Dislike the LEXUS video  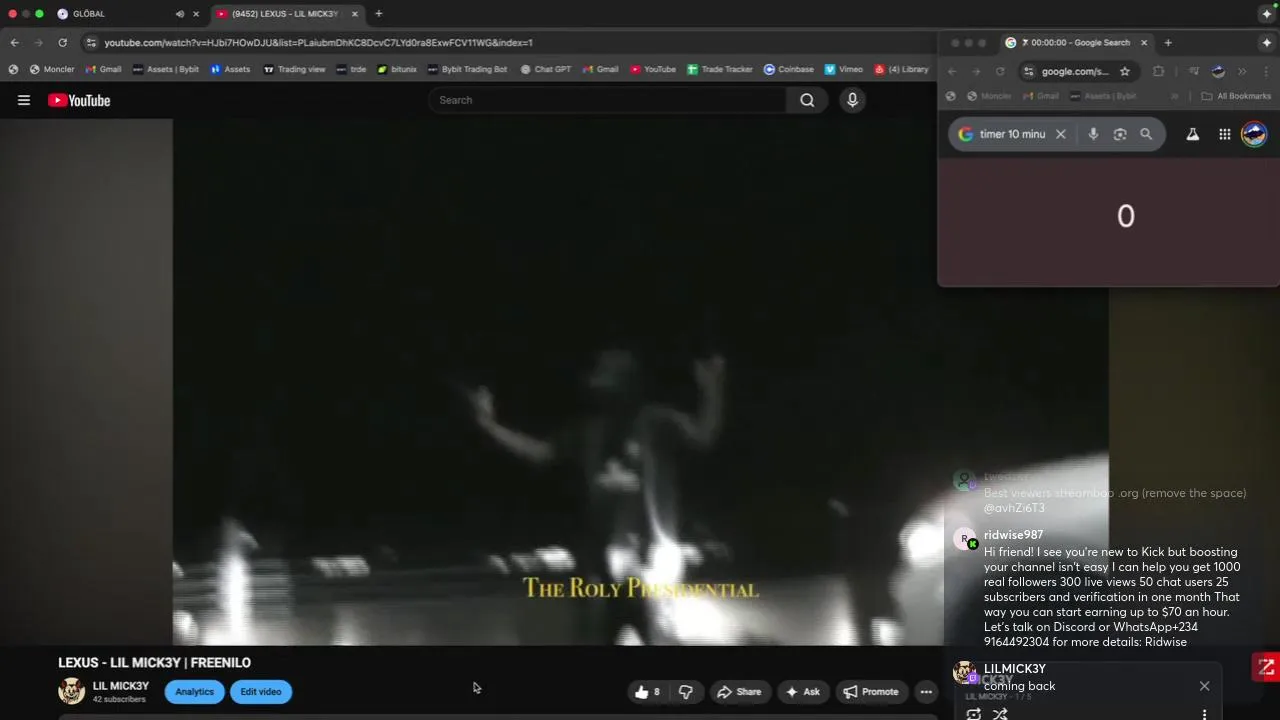[x=685, y=692]
